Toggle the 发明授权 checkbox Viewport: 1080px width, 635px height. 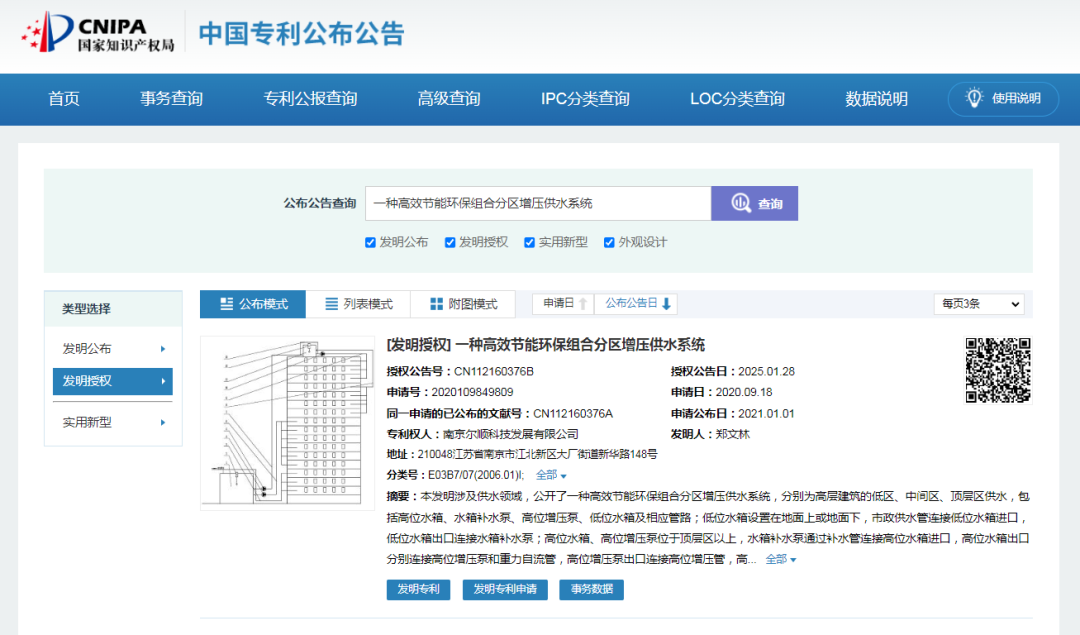[x=450, y=242]
